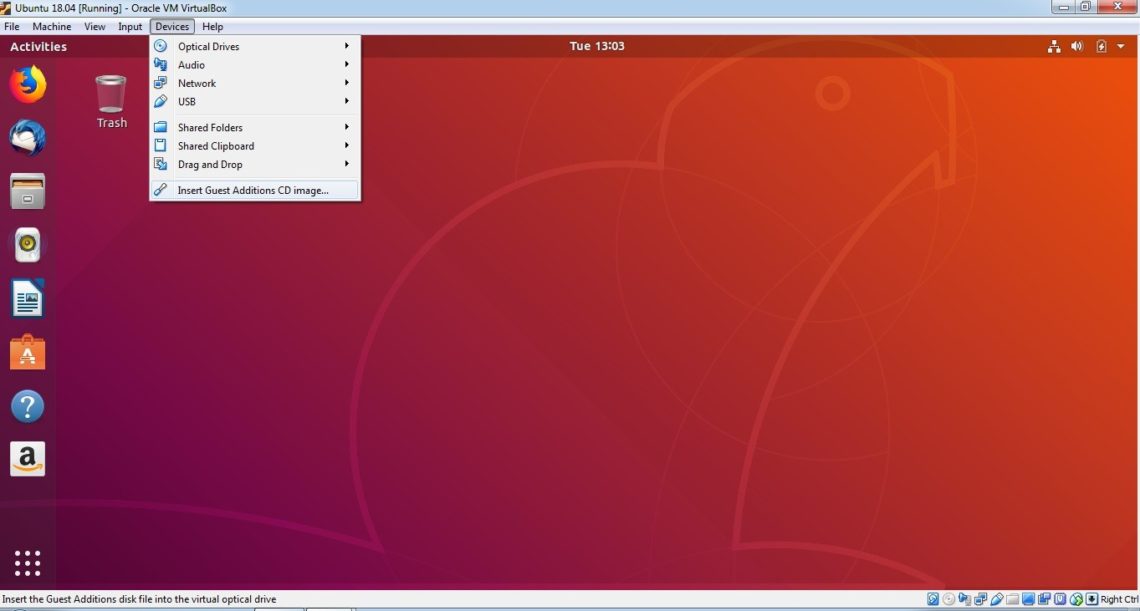Open the Amazon launcher in dock
The image size is (1140, 611).
28,459
